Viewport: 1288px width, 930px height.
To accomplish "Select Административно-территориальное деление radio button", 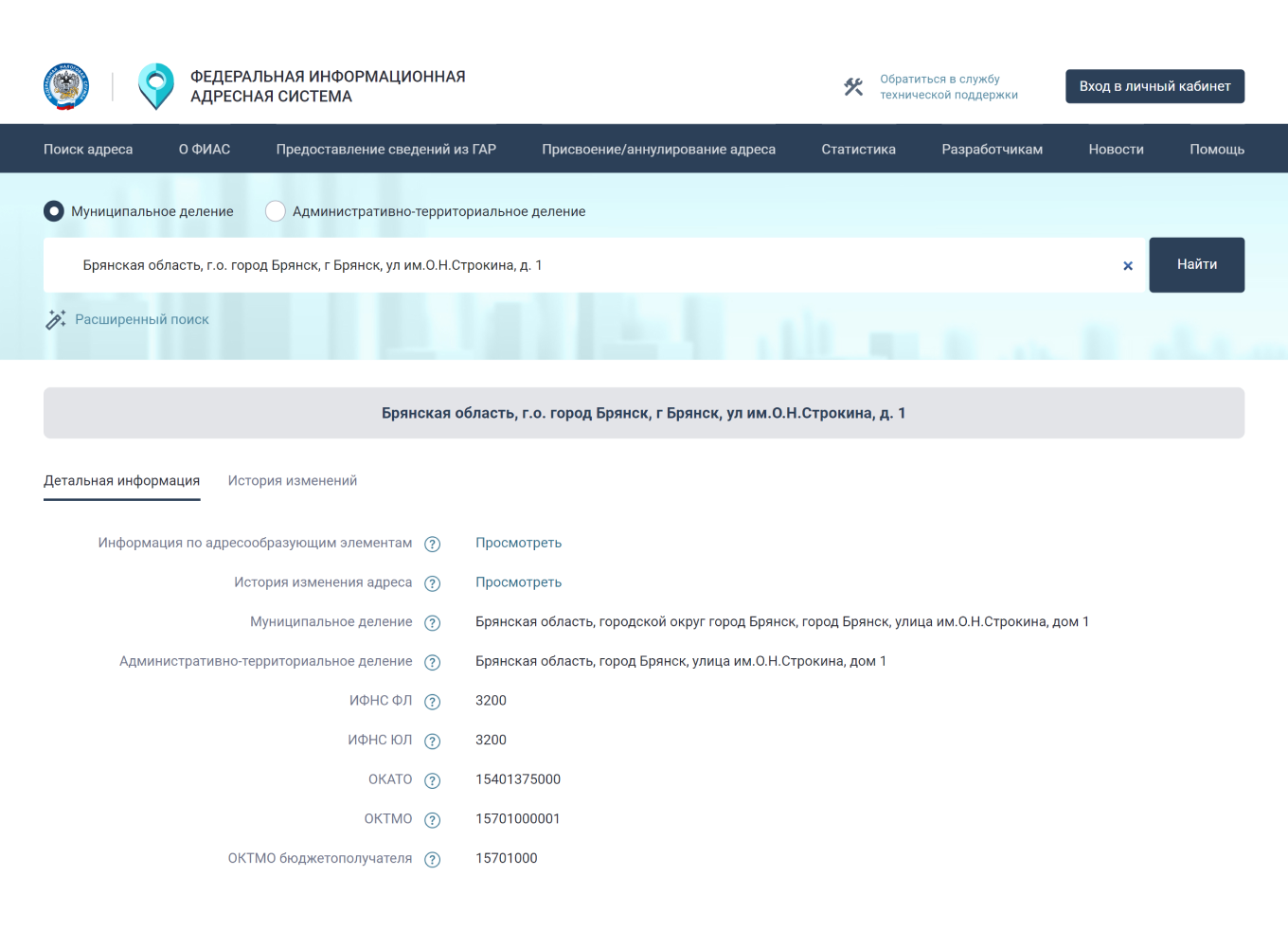I will click(276, 211).
